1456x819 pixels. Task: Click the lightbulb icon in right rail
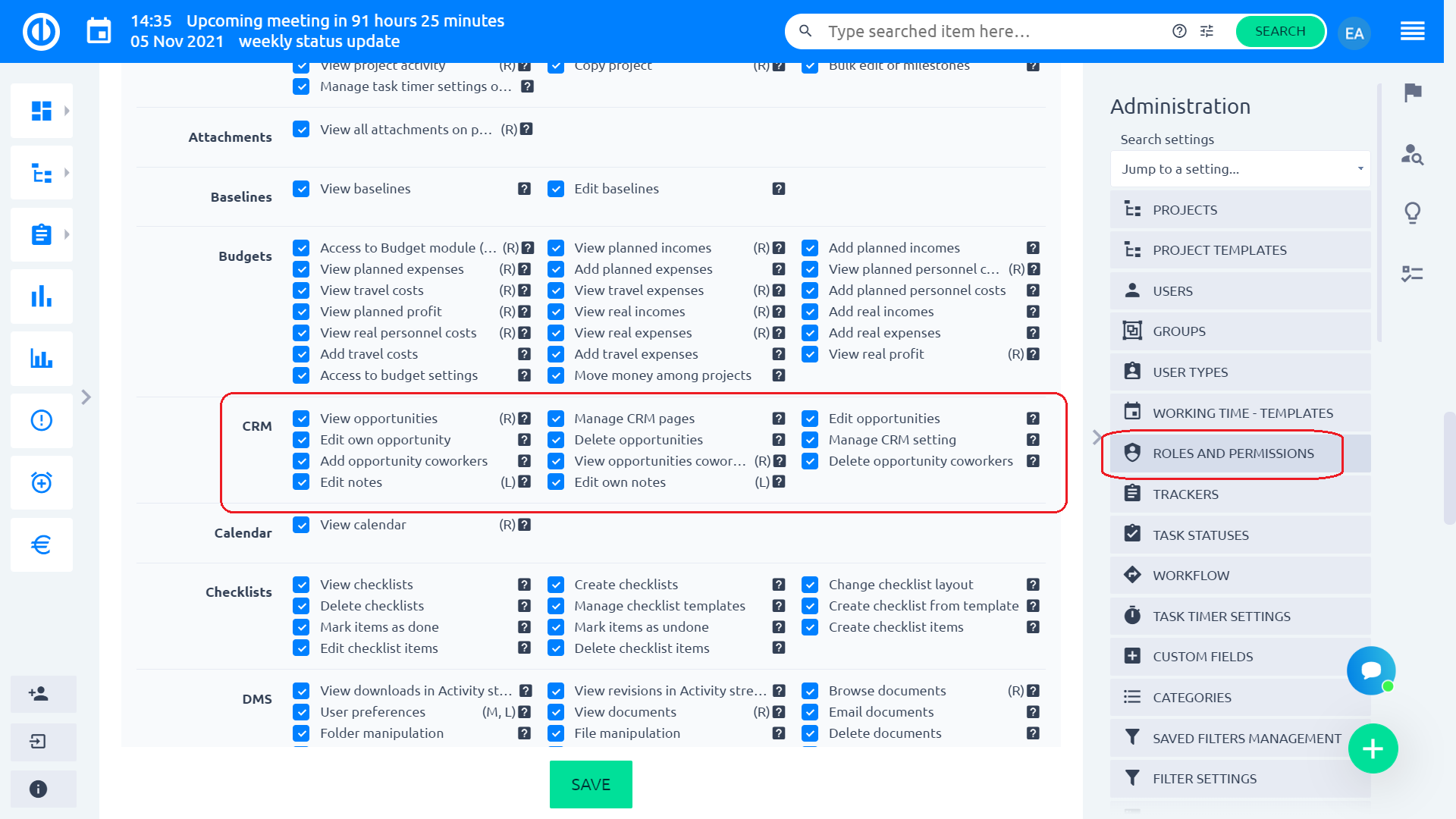pyautogui.click(x=1412, y=213)
